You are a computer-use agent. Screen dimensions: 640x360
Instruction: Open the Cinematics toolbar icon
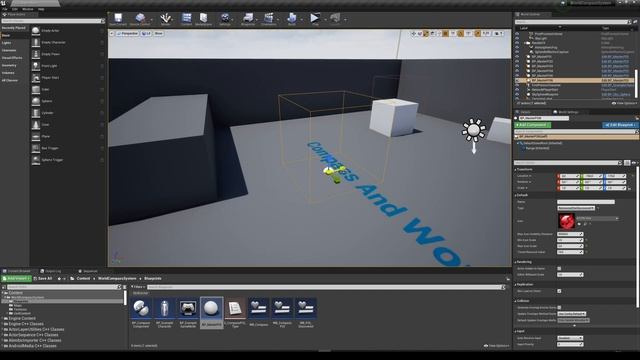tap(269, 19)
